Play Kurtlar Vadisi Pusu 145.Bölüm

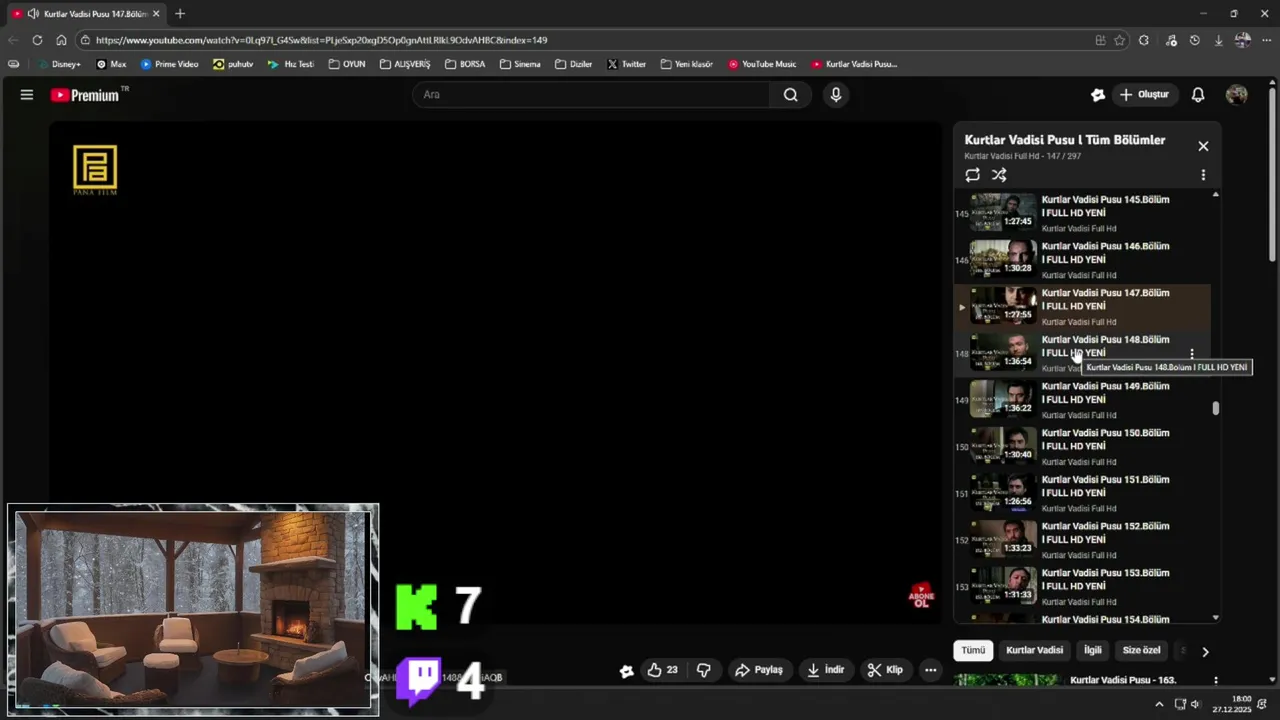click(x=1082, y=213)
